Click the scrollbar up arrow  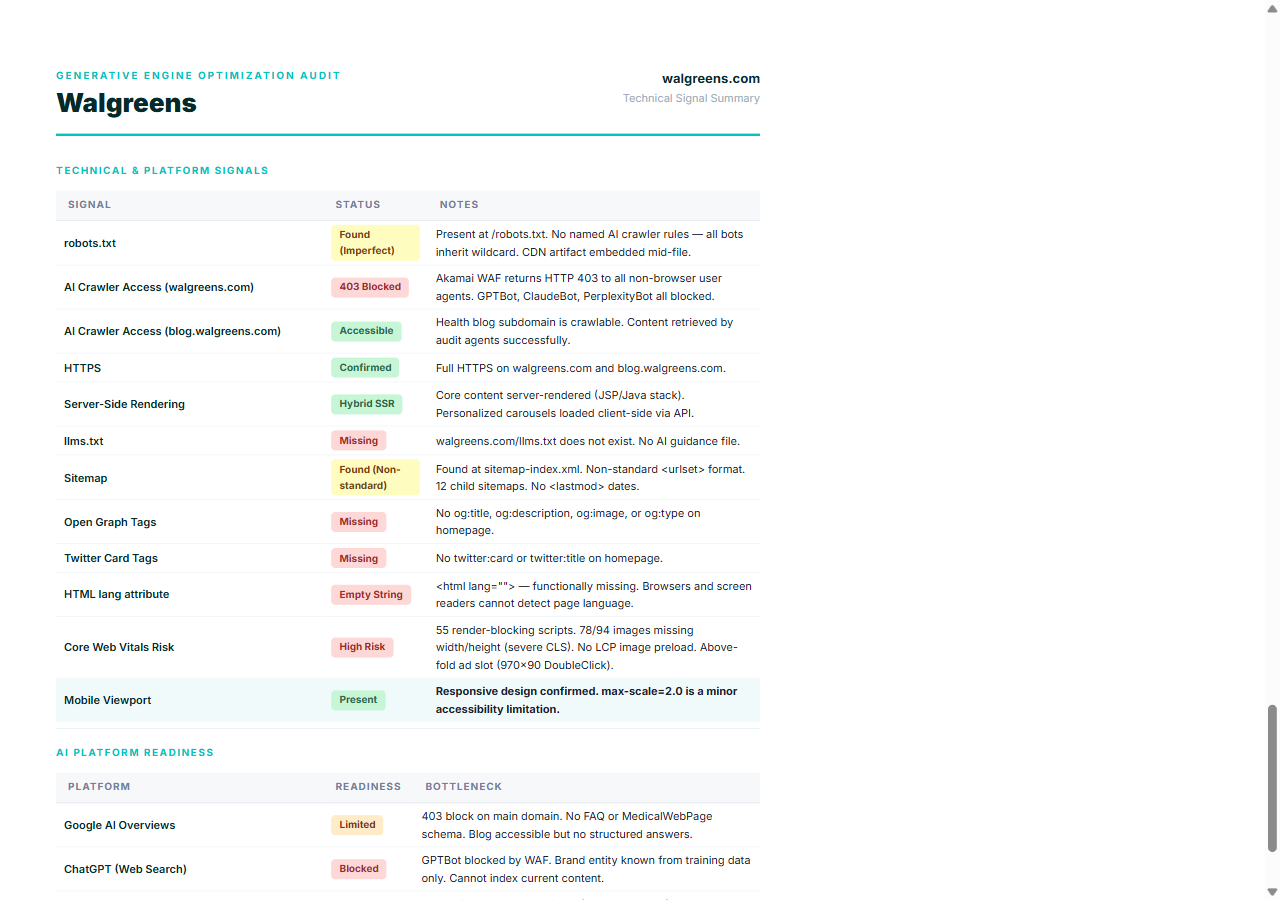[x=1272, y=8]
